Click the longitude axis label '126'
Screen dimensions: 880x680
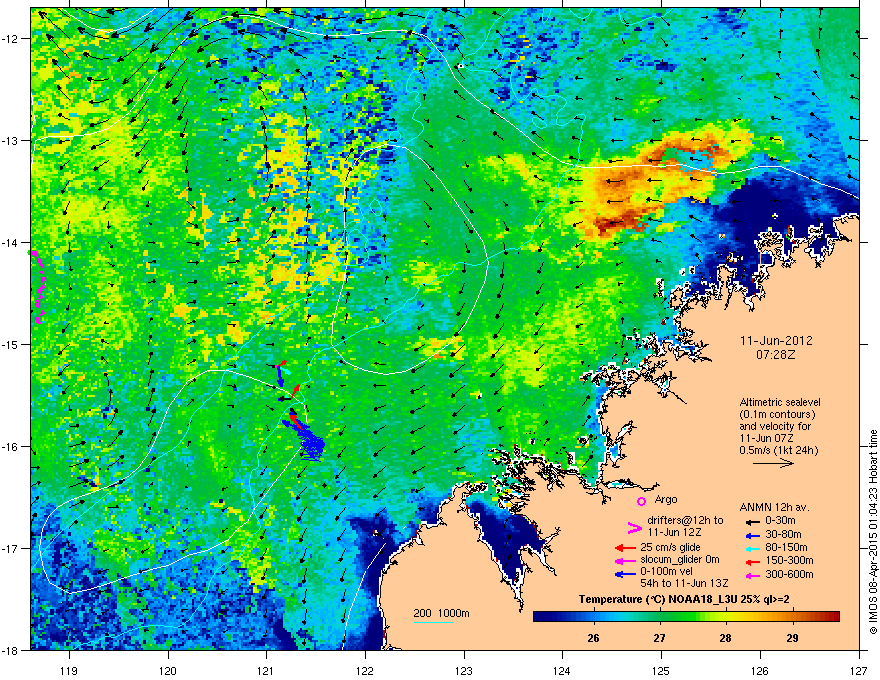coord(760,670)
